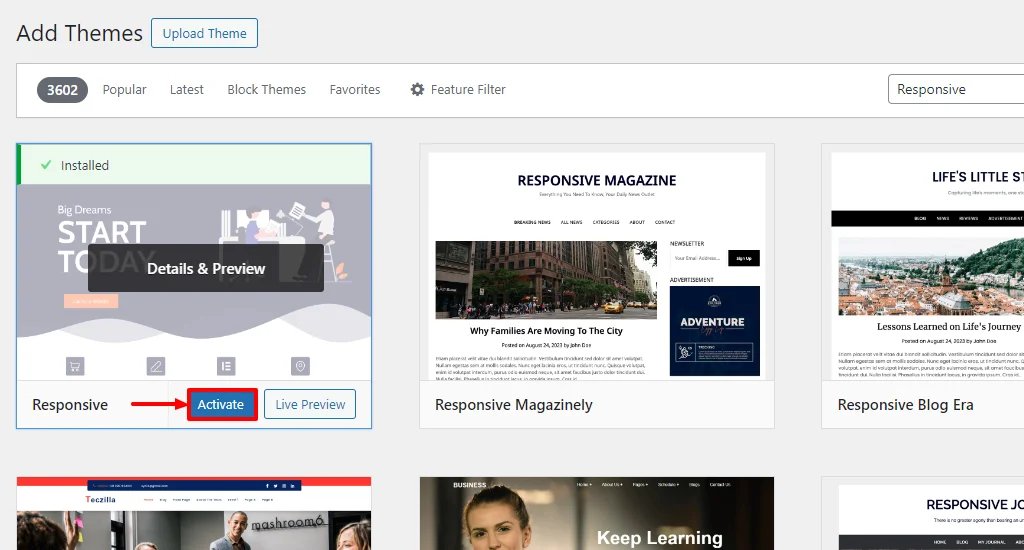Click the shopping cart icon in Responsive preview
The width and height of the screenshot is (1024, 550).
pos(75,366)
